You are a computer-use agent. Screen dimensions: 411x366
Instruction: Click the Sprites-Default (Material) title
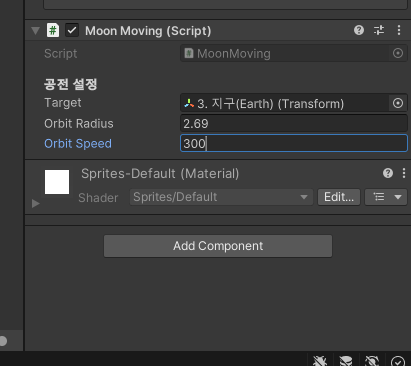[160, 174]
